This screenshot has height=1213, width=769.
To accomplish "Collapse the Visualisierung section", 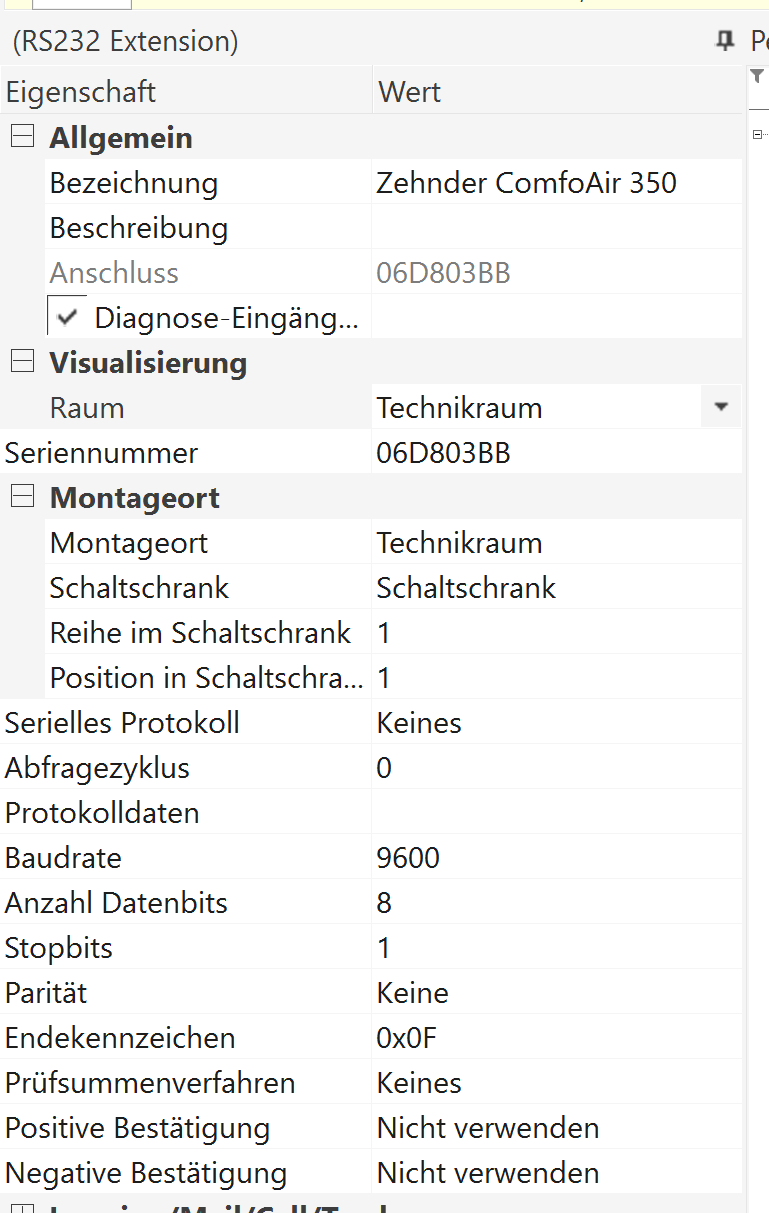I will 22,362.
